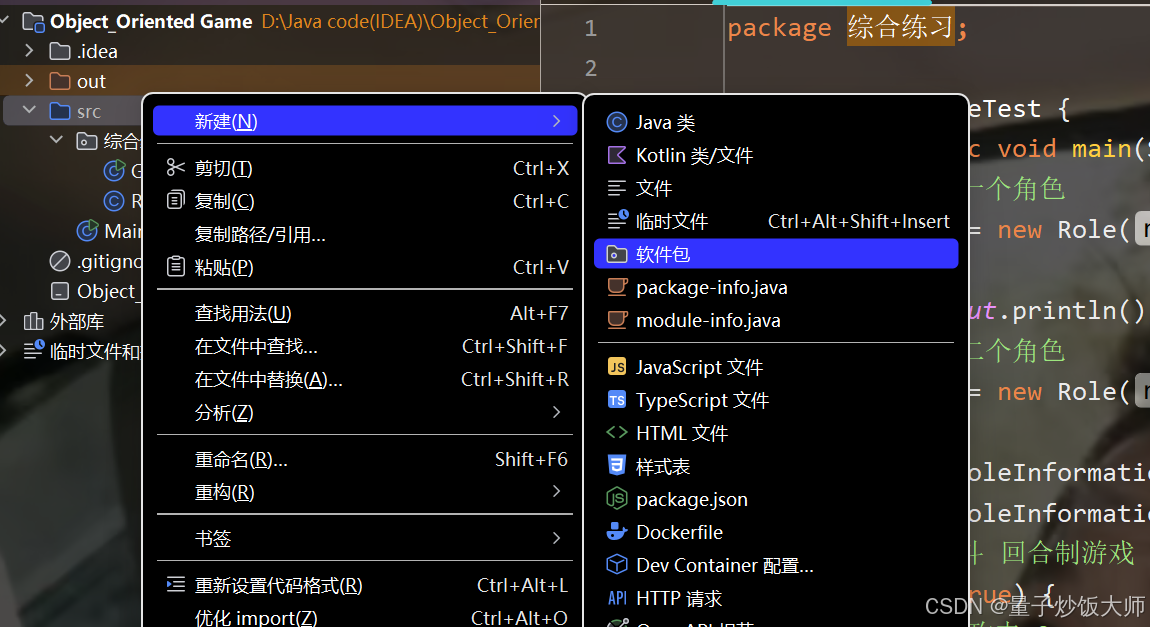Open Dev Container 配置...
1150x627 pixels.
click(776, 565)
